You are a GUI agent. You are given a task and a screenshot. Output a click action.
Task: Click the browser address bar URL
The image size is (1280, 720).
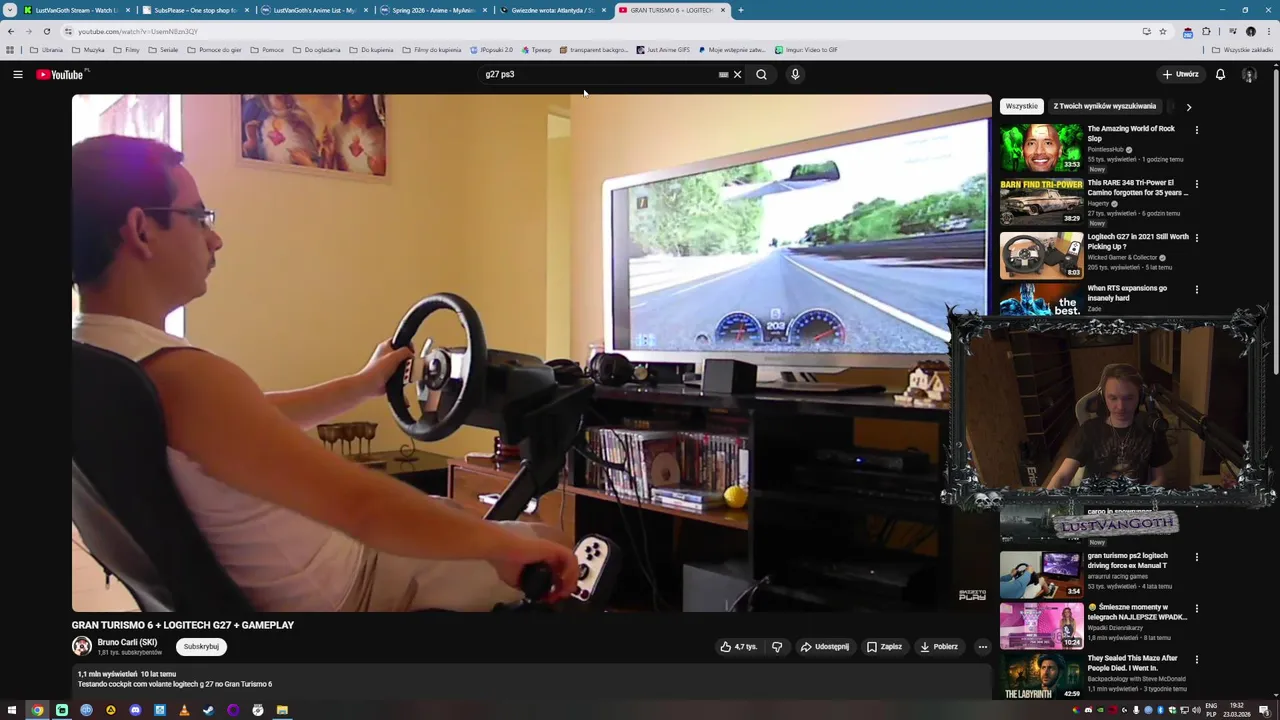pos(138,31)
